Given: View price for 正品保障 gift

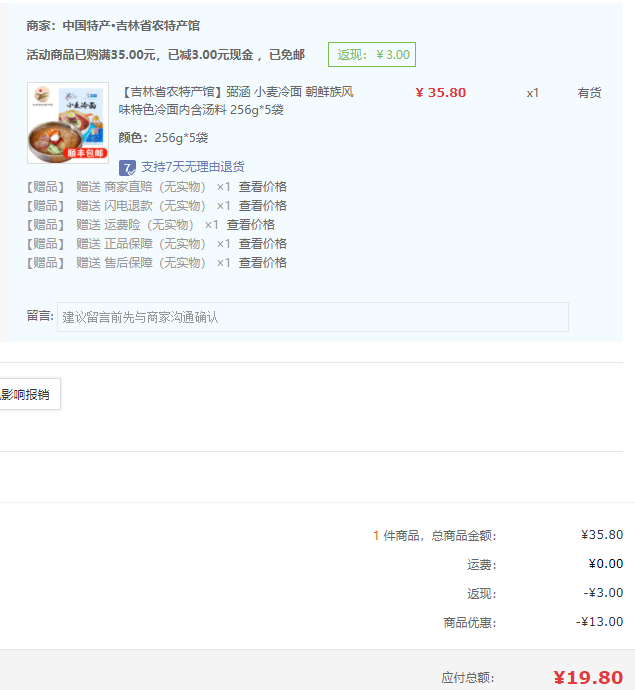Looking at the screenshot, I should [x=263, y=244].
